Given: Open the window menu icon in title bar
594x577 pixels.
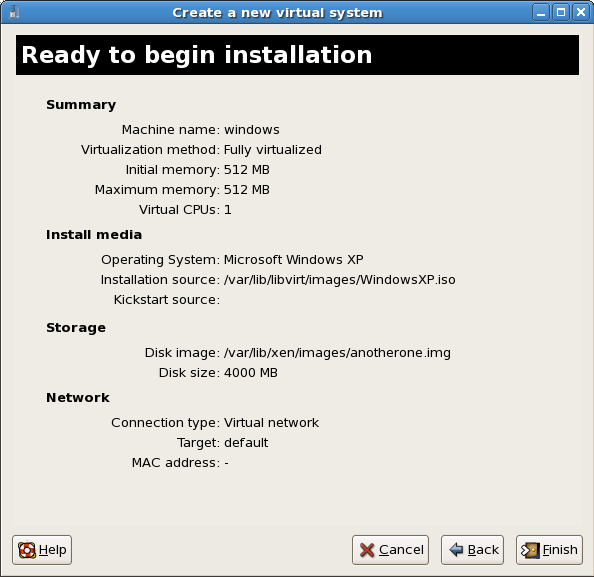Looking at the screenshot, I should point(14,12).
